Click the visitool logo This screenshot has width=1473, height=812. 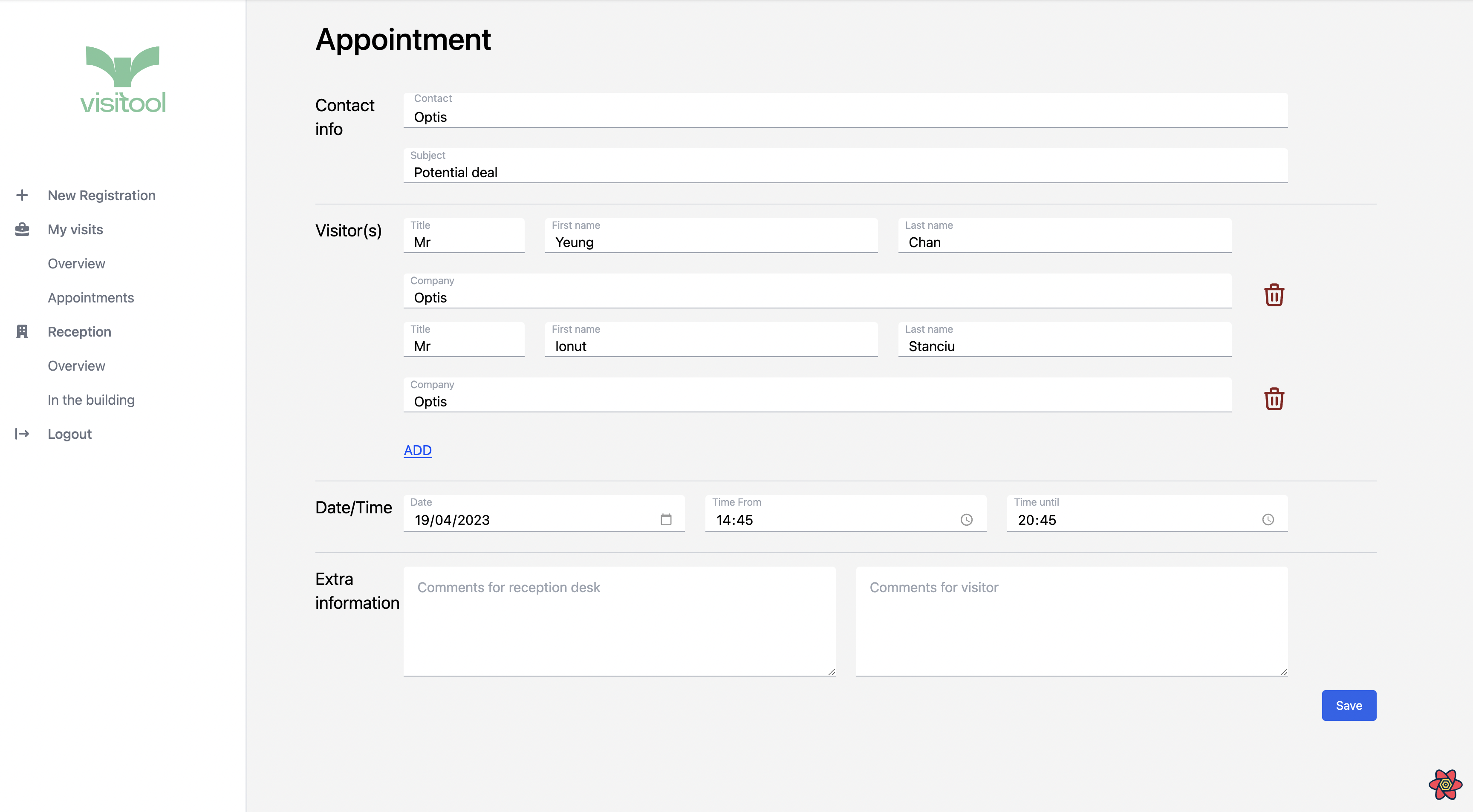click(123, 79)
